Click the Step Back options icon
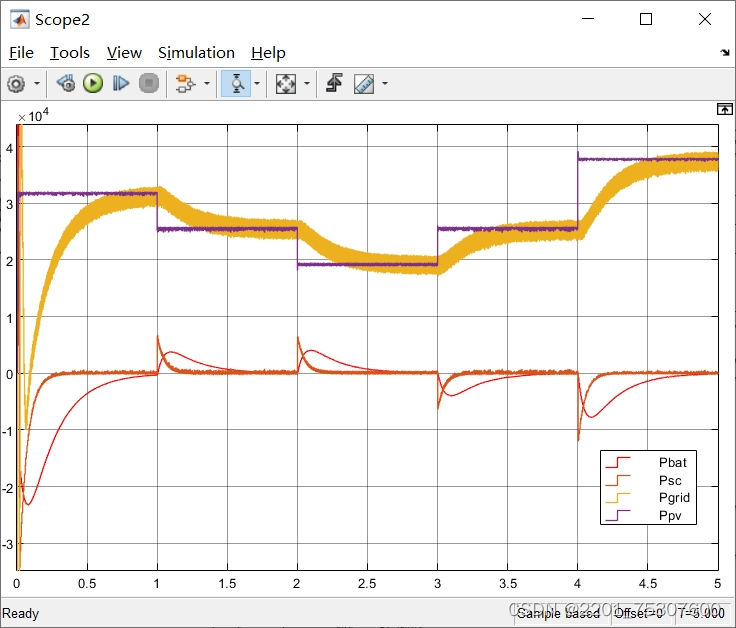The height and width of the screenshot is (628, 736). pos(66,84)
